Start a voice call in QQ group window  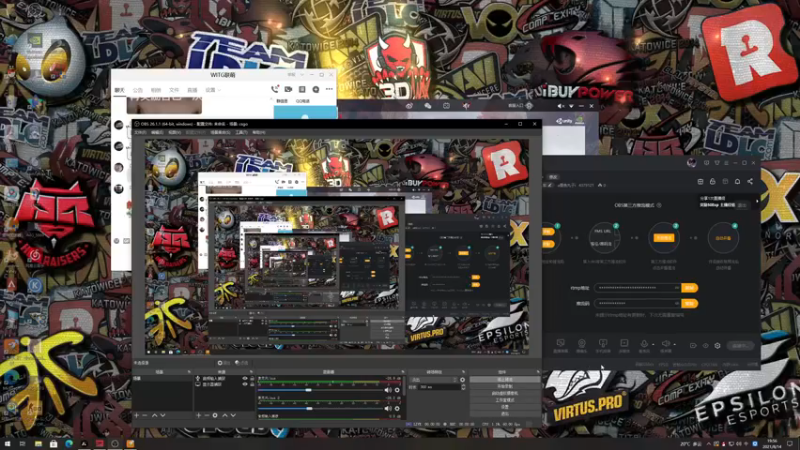pyautogui.click(x=274, y=89)
